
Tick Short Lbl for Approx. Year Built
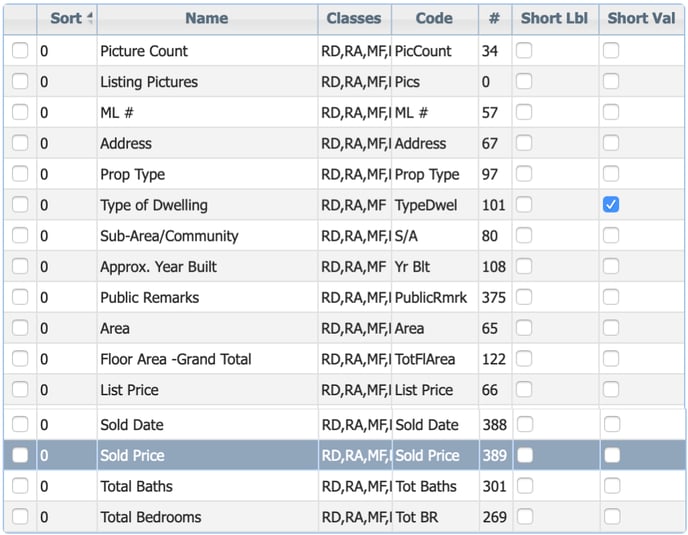pos(524,266)
